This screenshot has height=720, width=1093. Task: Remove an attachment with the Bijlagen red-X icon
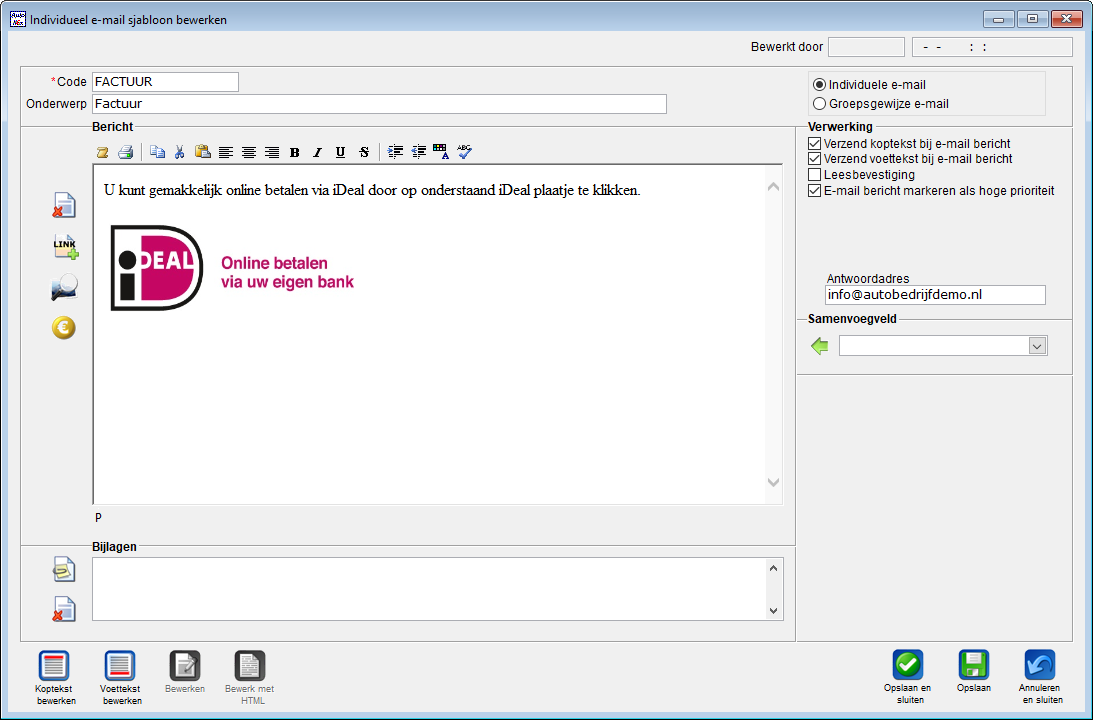click(x=64, y=609)
